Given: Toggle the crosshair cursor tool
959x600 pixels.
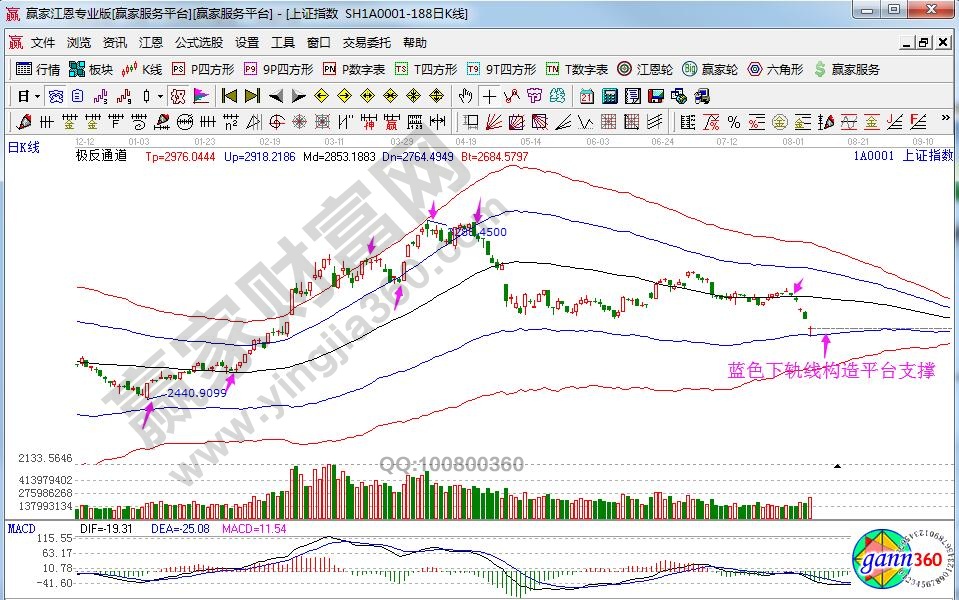Looking at the screenshot, I should pyautogui.click(x=489, y=96).
